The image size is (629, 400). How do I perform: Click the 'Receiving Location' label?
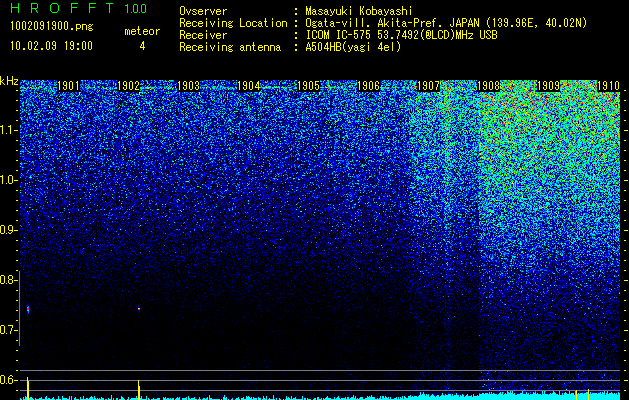pos(233,23)
